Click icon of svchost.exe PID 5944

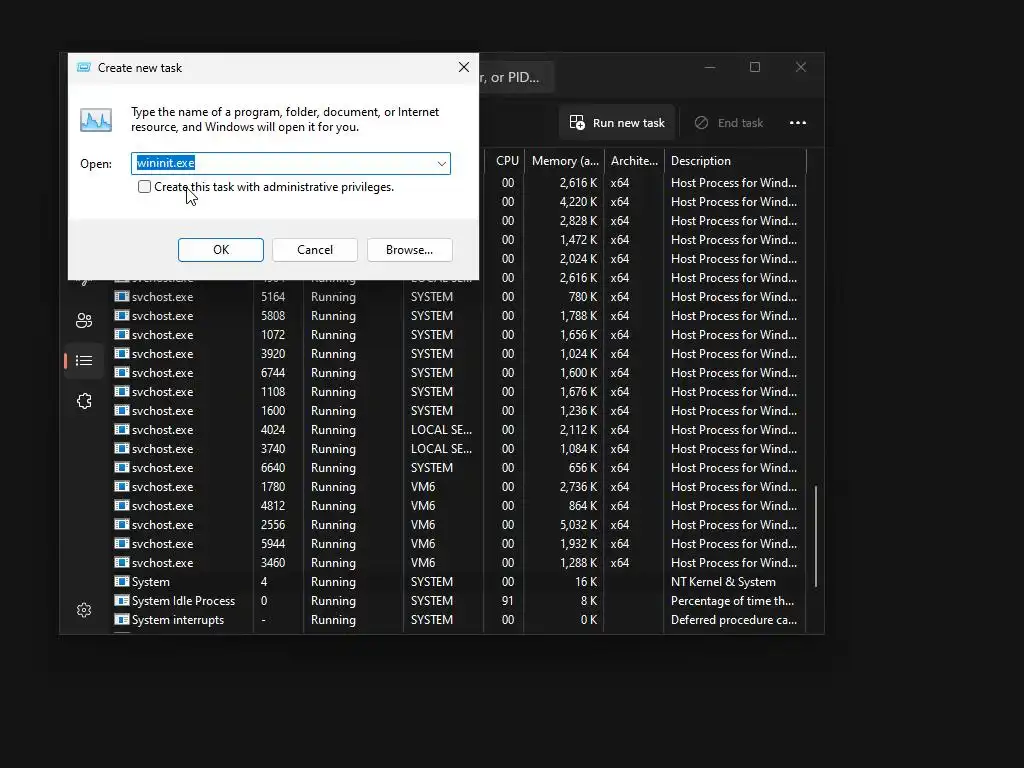click(121, 543)
